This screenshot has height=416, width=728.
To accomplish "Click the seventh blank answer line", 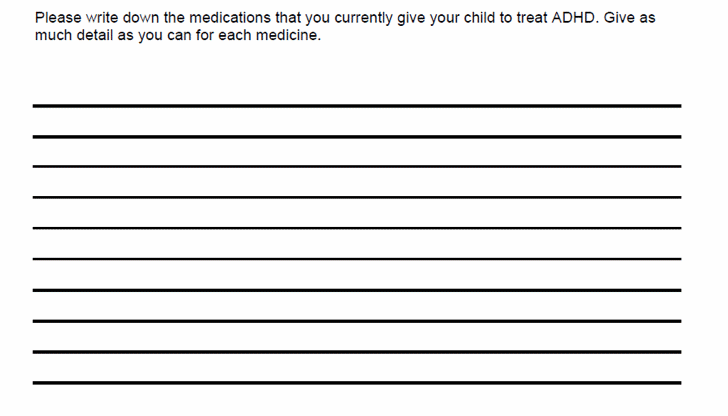I will coord(356,290).
